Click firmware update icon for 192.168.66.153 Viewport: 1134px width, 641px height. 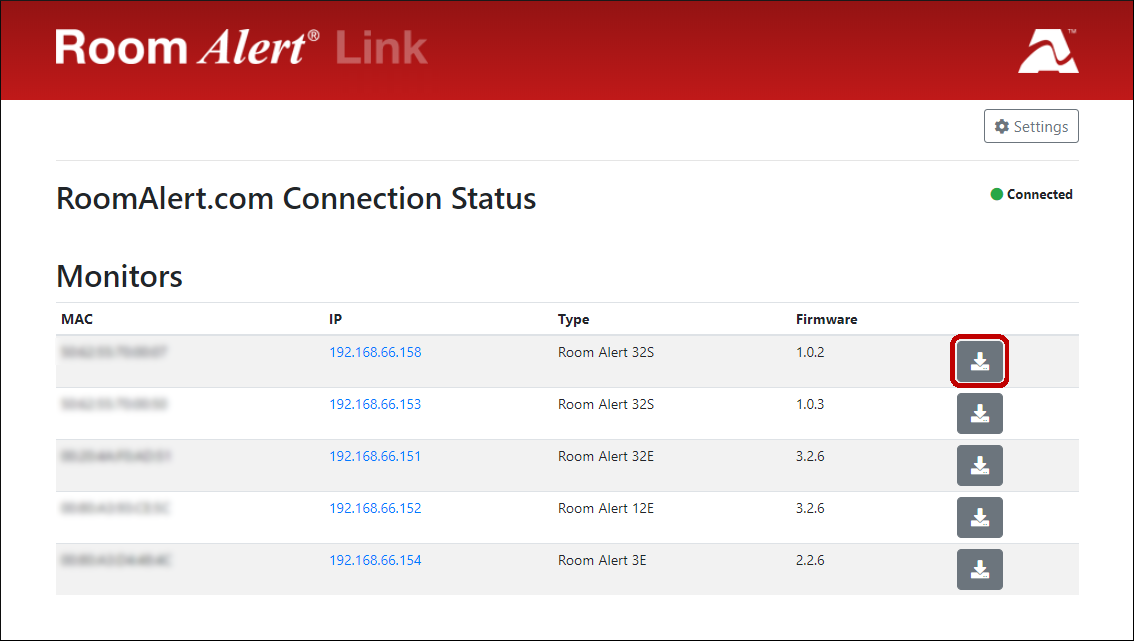pyautogui.click(x=979, y=414)
